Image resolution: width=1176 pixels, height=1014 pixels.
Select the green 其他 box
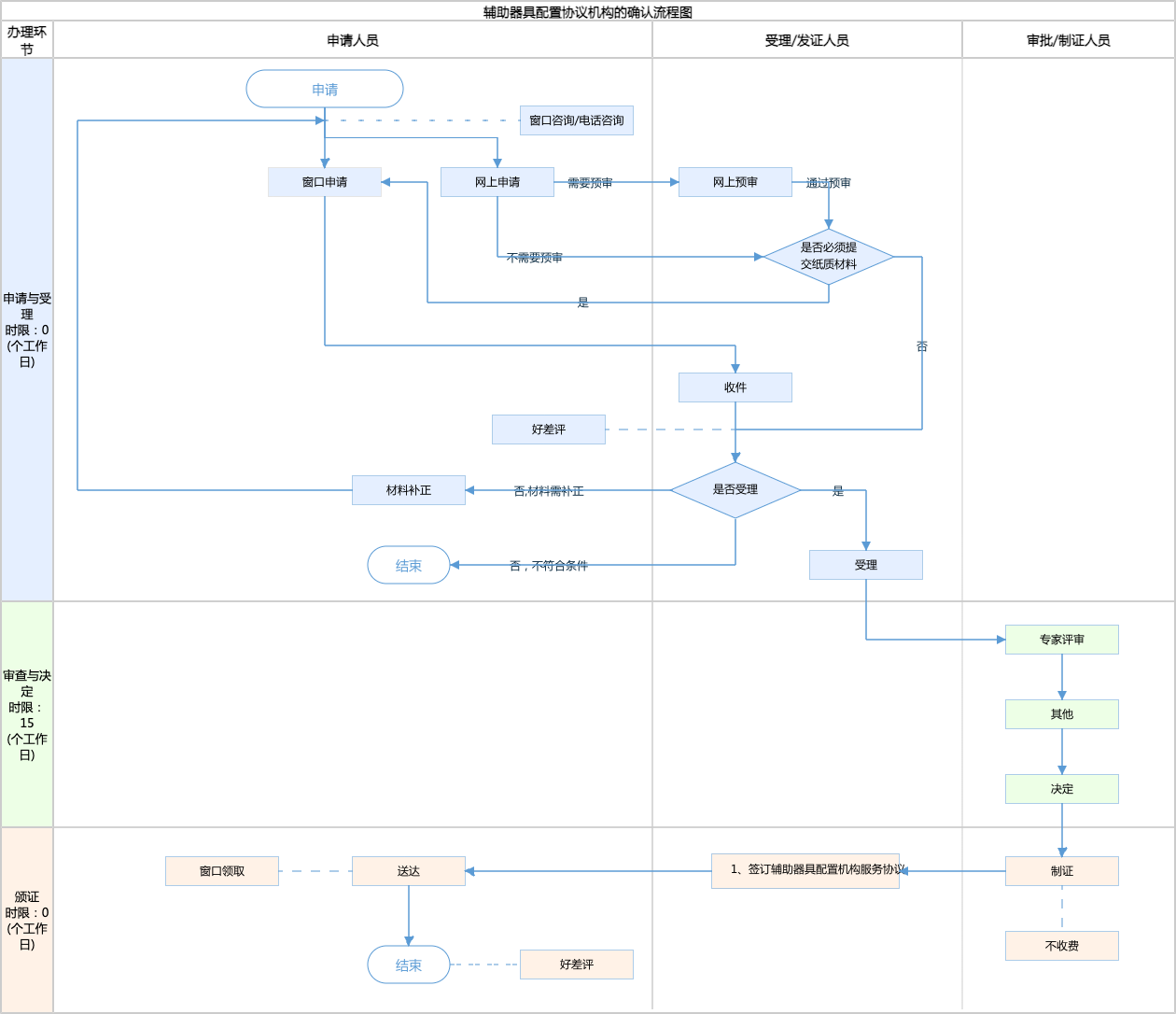coord(1061,714)
